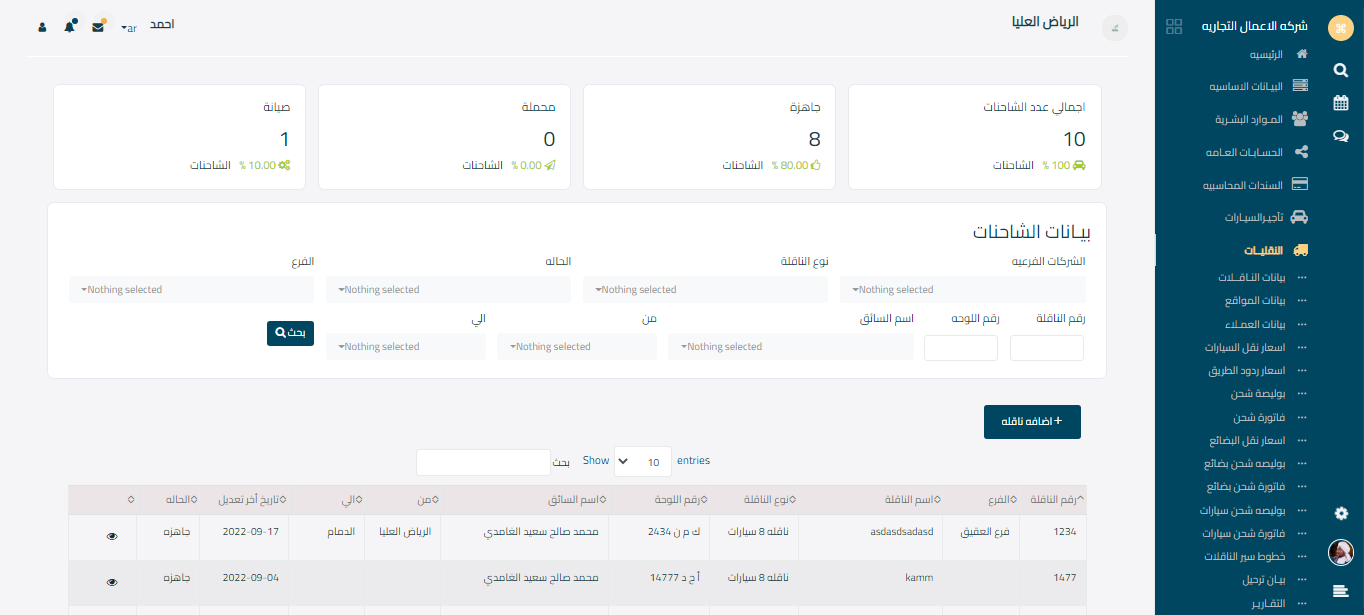Click the settings gear icon

pos(1341,513)
